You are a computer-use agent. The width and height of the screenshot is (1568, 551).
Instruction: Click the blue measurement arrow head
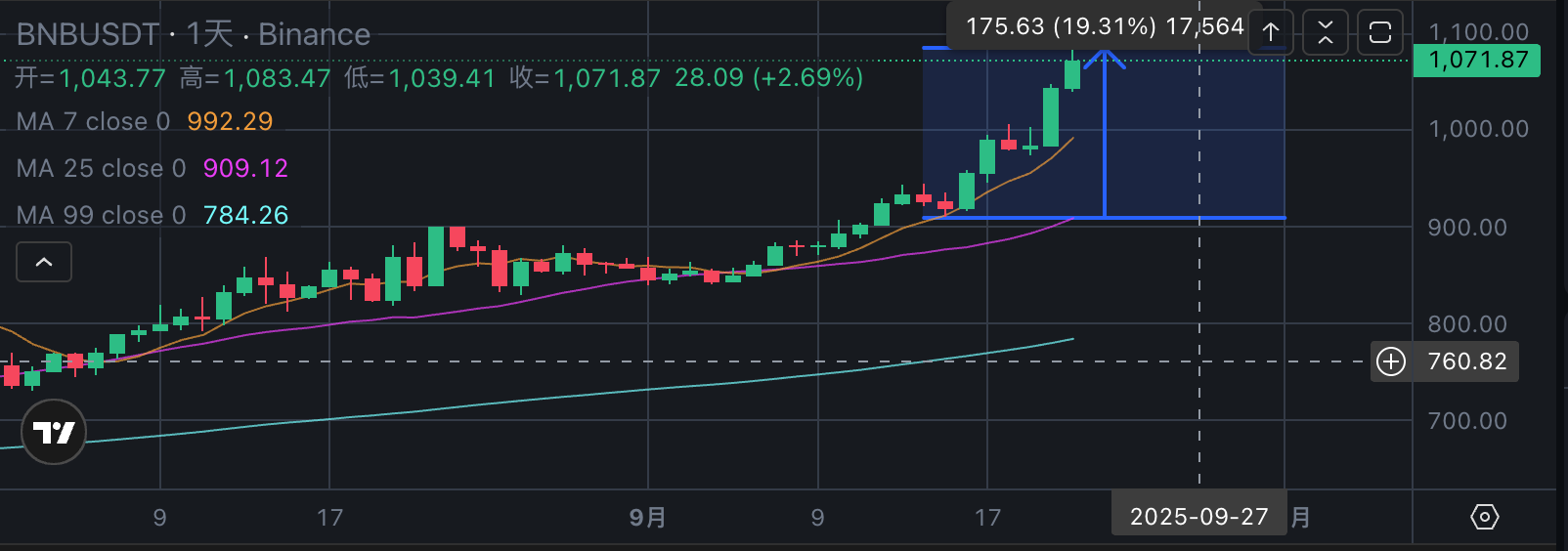click(x=1105, y=58)
